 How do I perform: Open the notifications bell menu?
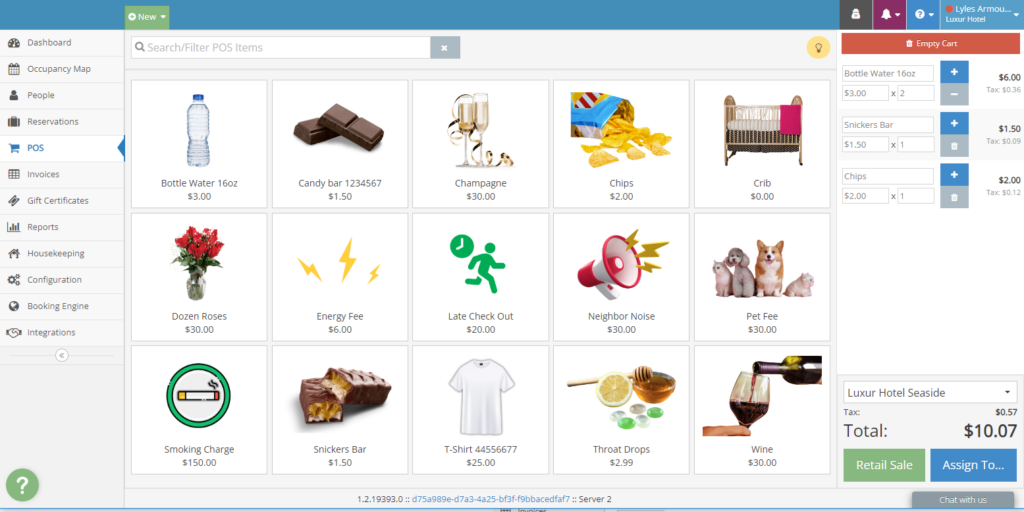pyautogui.click(x=889, y=14)
